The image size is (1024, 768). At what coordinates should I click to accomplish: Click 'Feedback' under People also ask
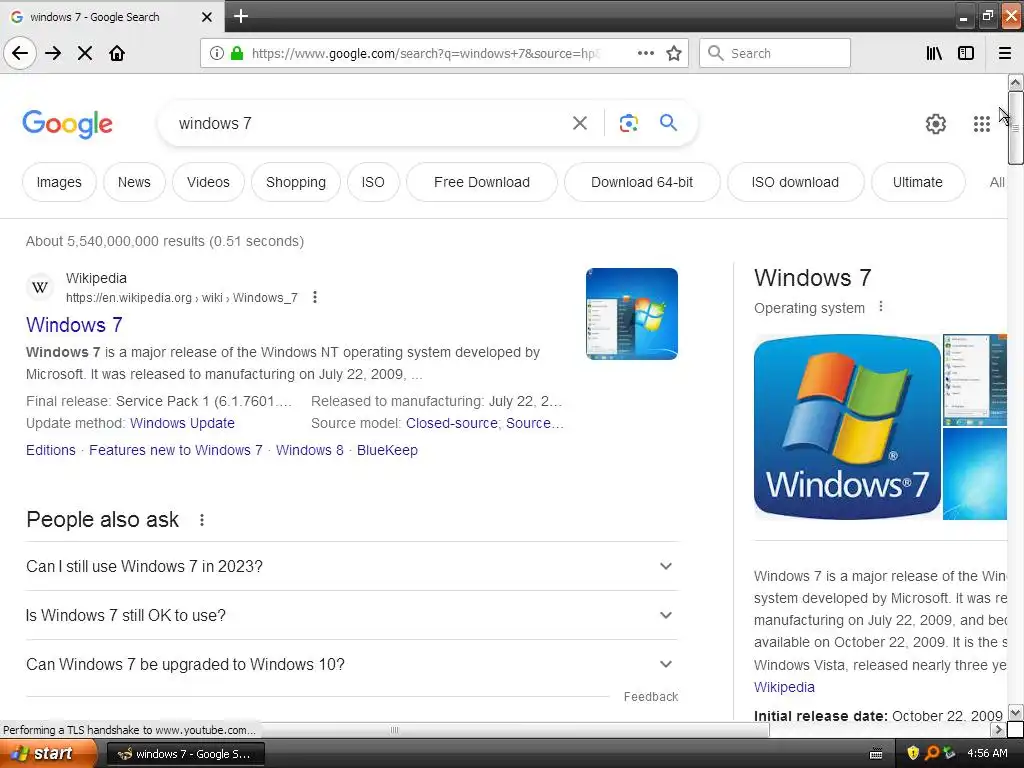[650, 697]
